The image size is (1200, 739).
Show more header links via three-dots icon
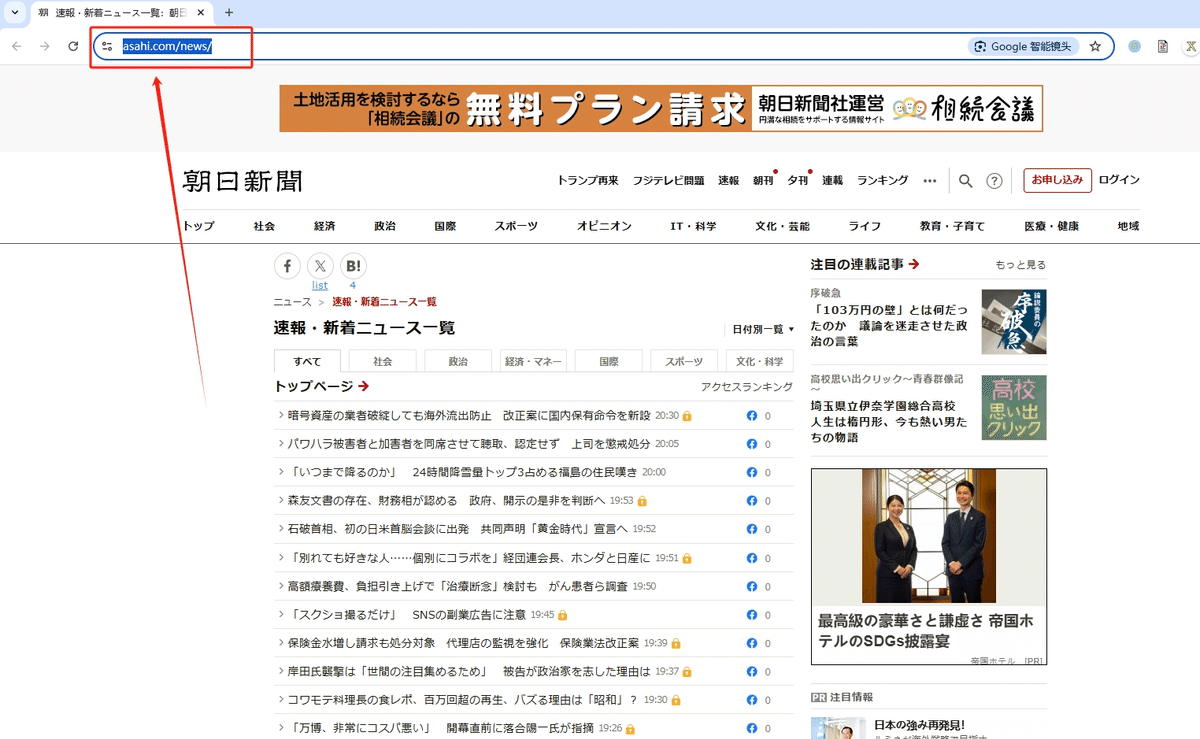(930, 181)
